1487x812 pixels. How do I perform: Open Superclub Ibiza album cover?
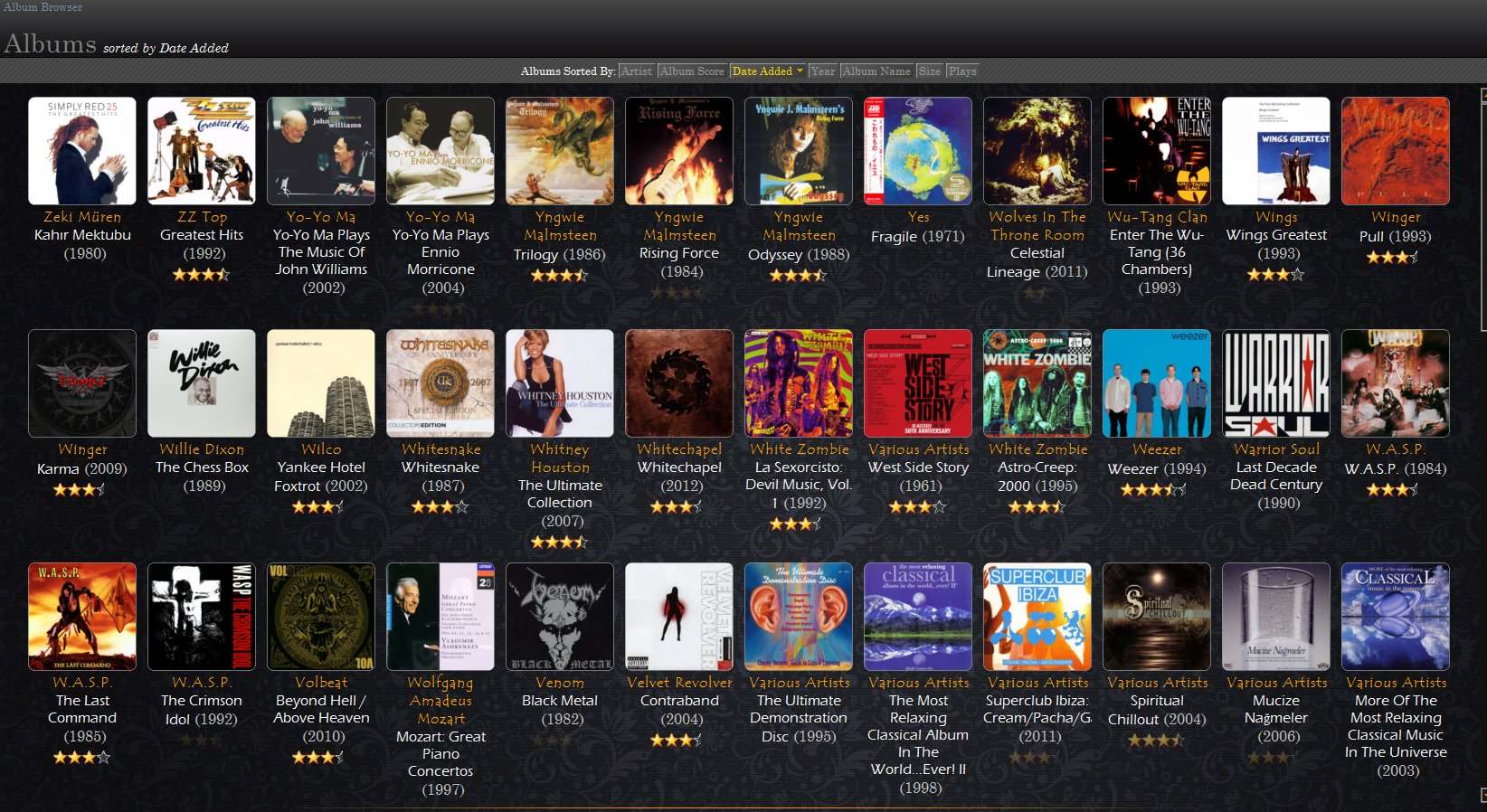(x=1037, y=617)
